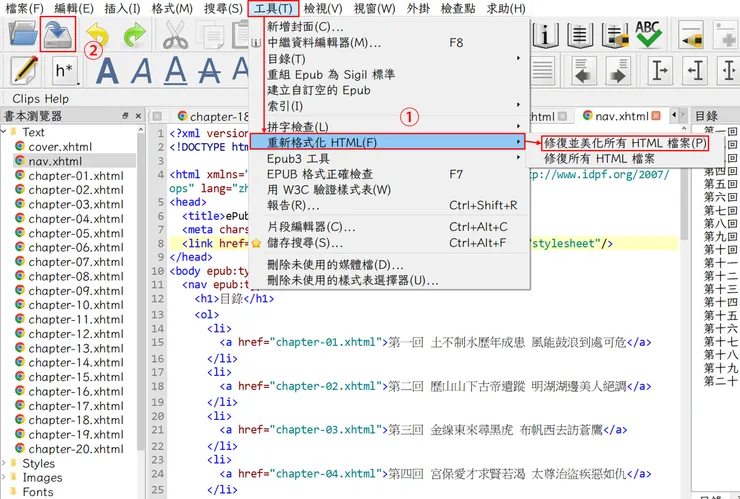Select chapter-07.xhtml in the book browser
740x499 pixels.
76,262
